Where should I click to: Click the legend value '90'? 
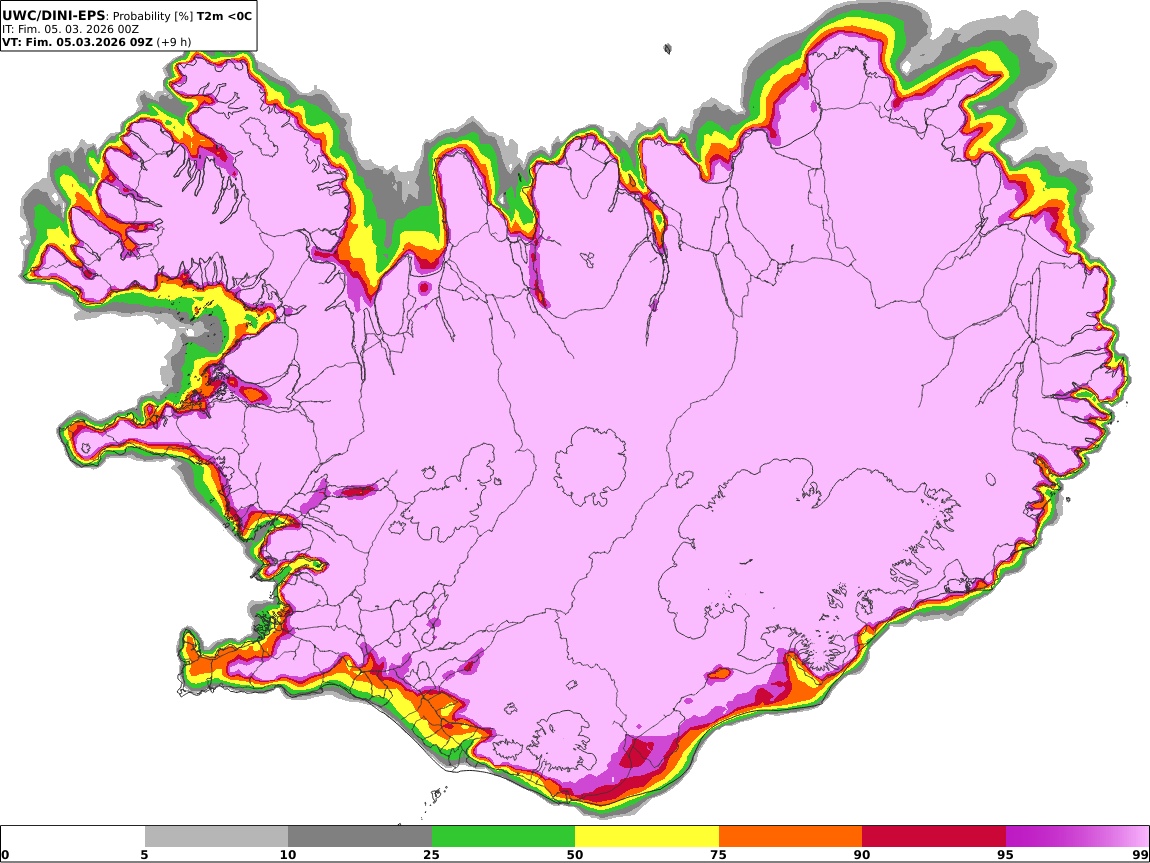[x=862, y=854]
